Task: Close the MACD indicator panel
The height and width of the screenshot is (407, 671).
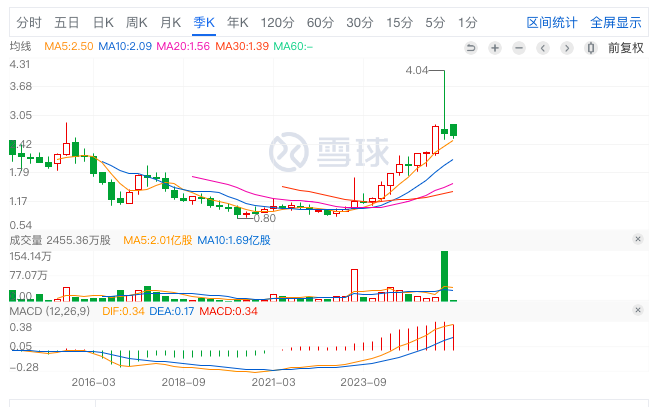Action: pos(638,310)
